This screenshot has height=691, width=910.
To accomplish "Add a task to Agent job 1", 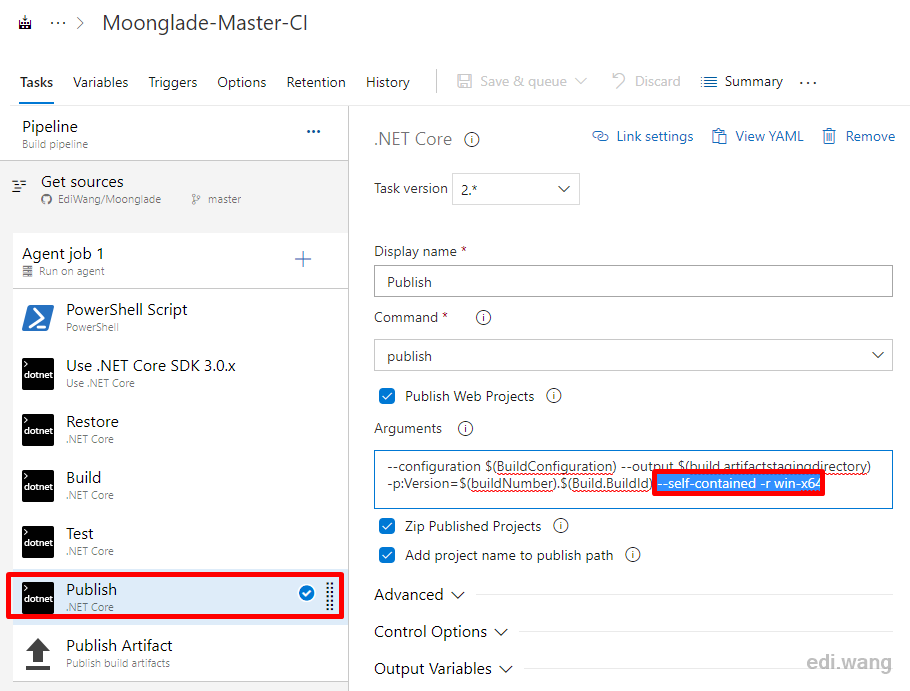I will (x=303, y=259).
